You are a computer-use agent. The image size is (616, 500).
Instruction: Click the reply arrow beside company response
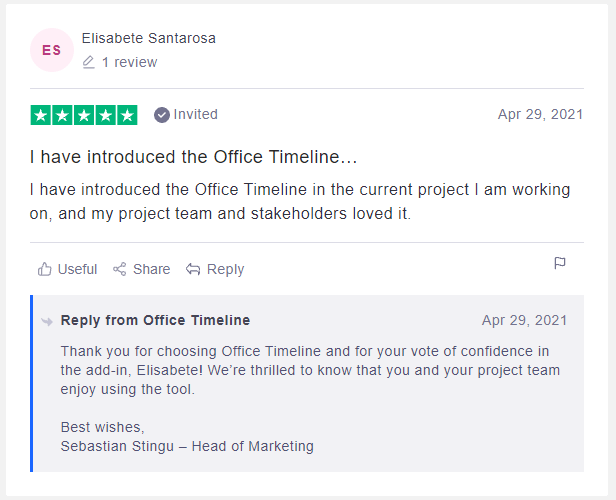47,321
